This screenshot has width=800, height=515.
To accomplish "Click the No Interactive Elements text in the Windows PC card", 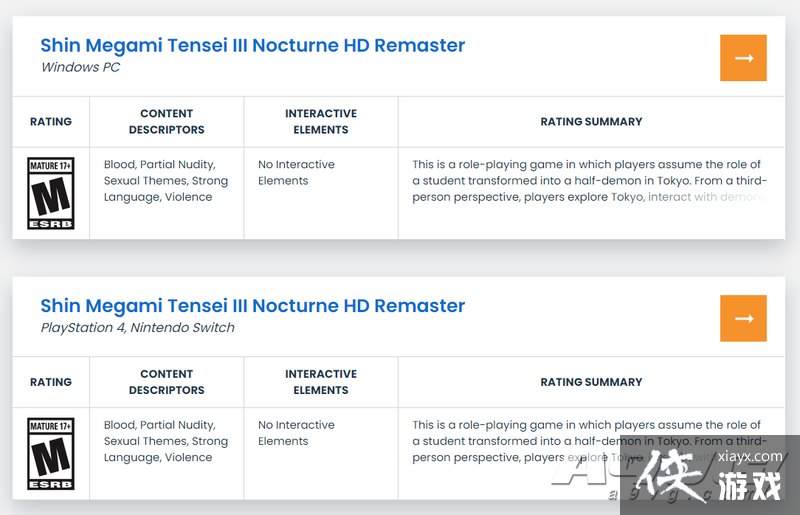I will click(x=296, y=173).
